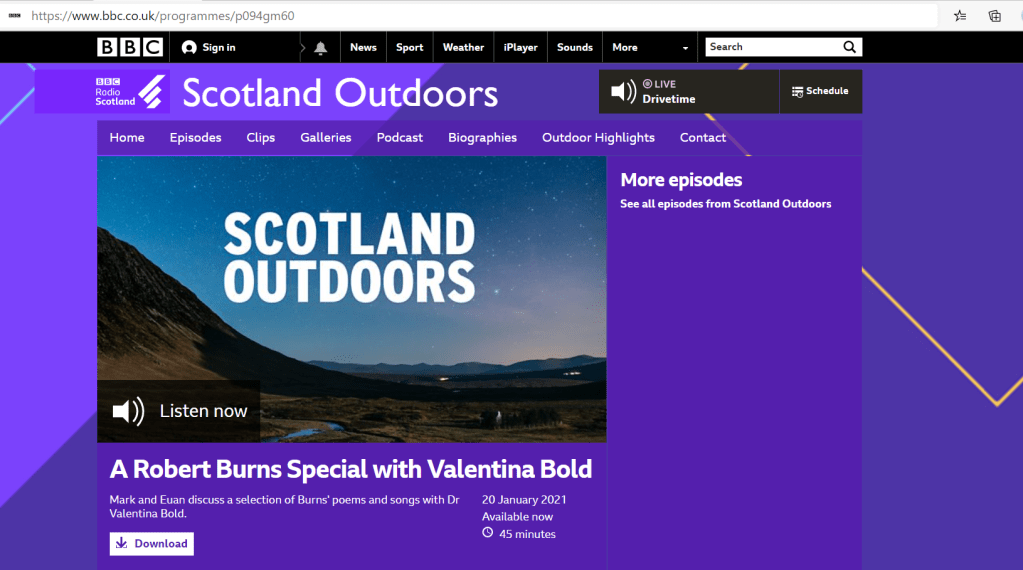
Task: Click the browser favorites star icon
Action: [x=960, y=16]
